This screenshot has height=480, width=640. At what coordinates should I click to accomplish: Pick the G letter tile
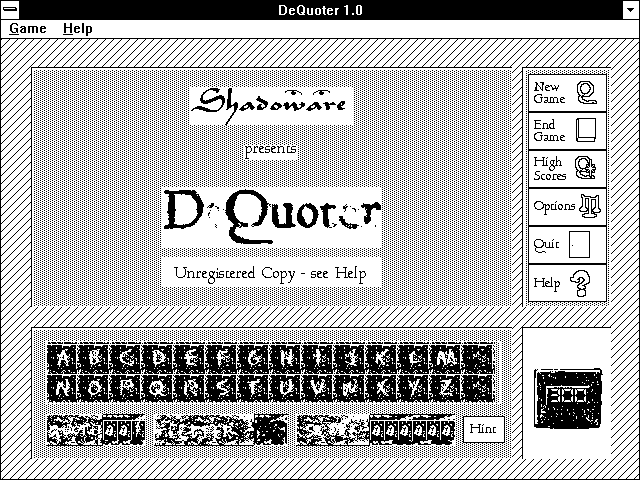point(253,358)
